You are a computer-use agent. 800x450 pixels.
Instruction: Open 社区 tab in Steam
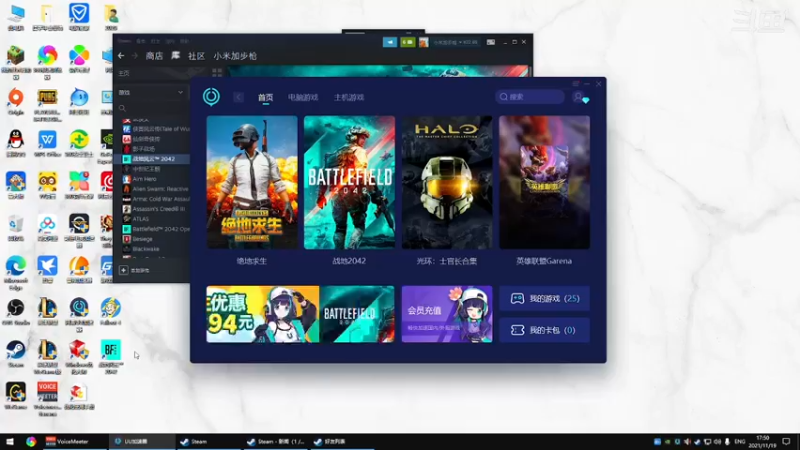click(196, 56)
